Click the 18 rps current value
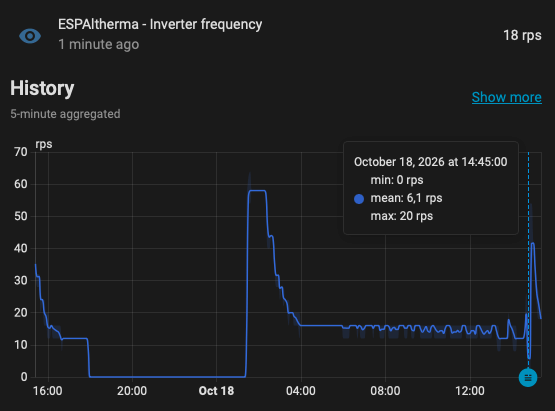This screenshot has width=555, height=411. coord(522,35)
